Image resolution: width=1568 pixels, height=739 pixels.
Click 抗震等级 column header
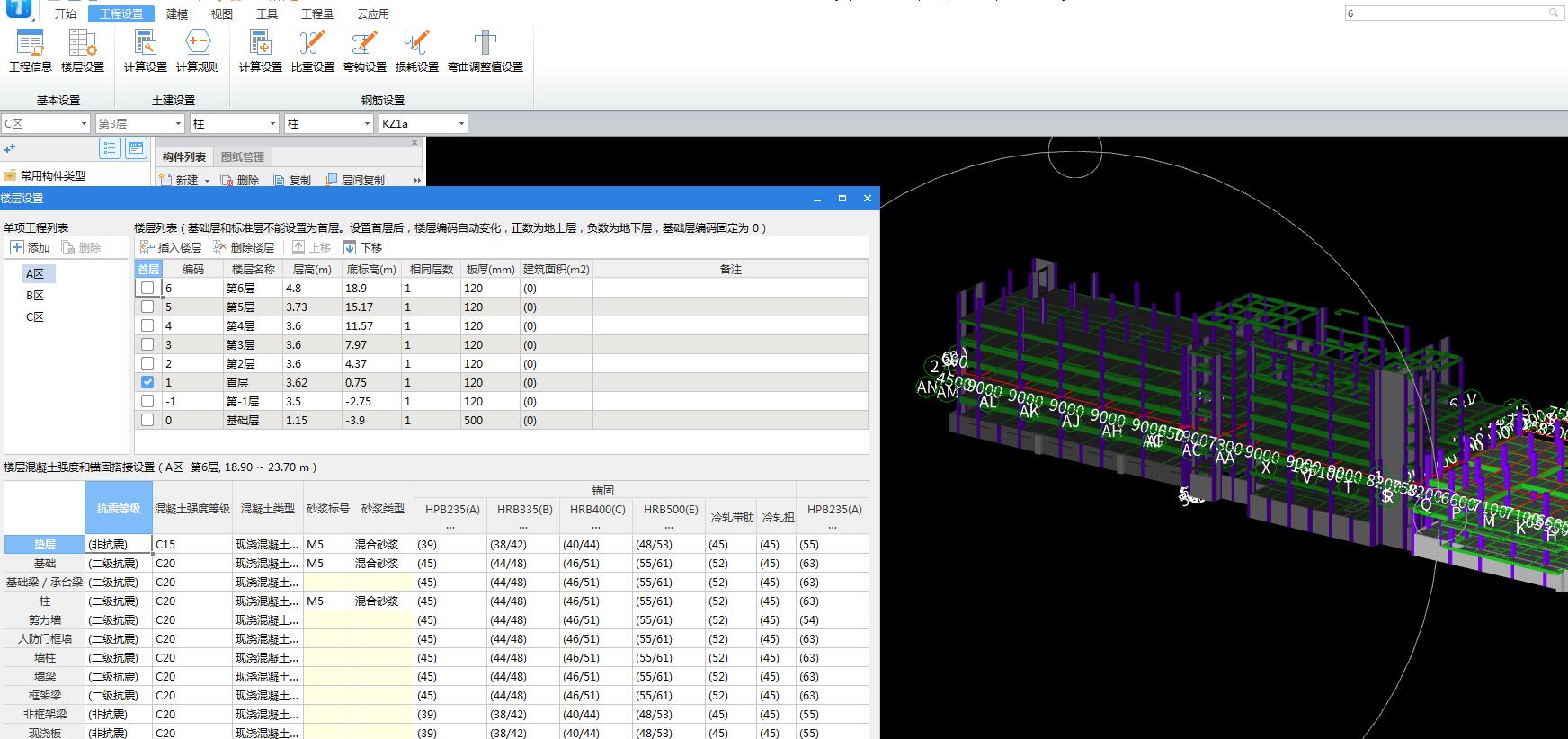[x=119, y=508]
